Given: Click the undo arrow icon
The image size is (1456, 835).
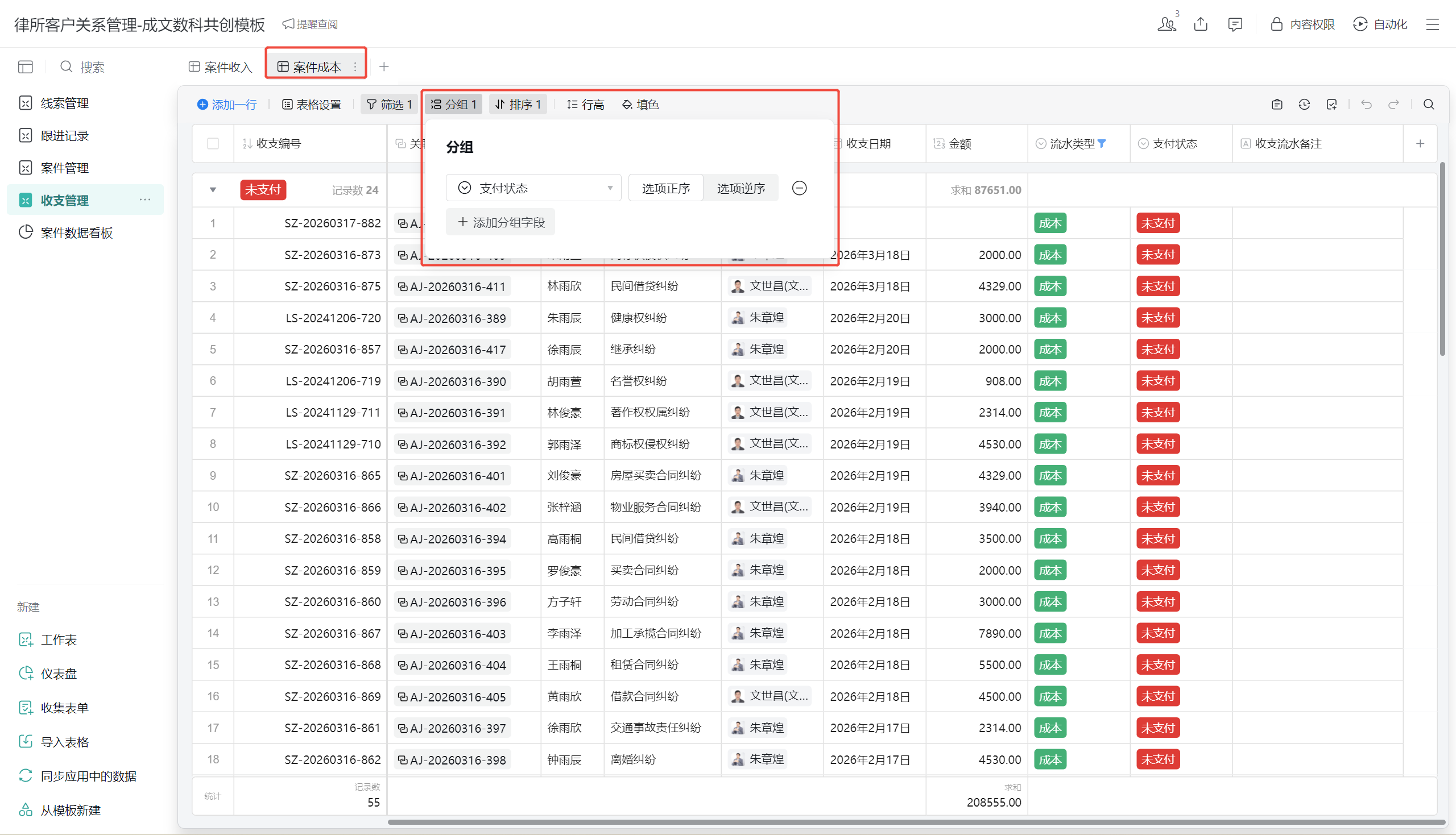Looking at the screenshot, I should (1367, 105).
